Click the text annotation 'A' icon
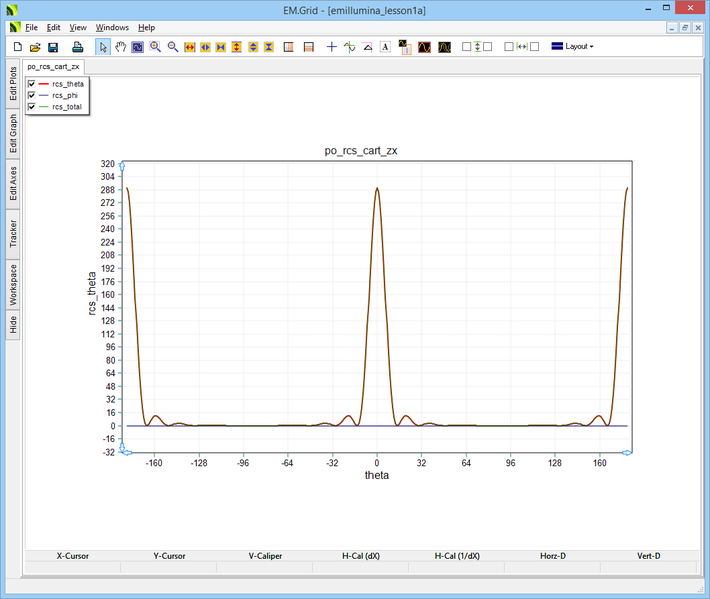 (x=385, y=47)
